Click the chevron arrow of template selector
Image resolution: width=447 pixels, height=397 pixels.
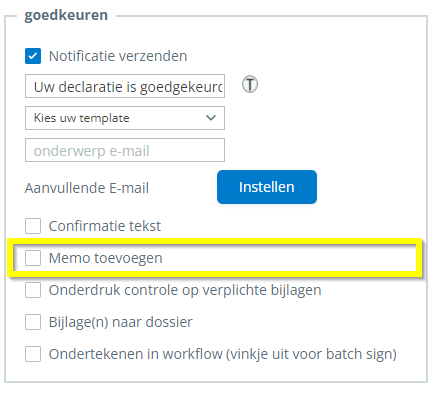211,118
